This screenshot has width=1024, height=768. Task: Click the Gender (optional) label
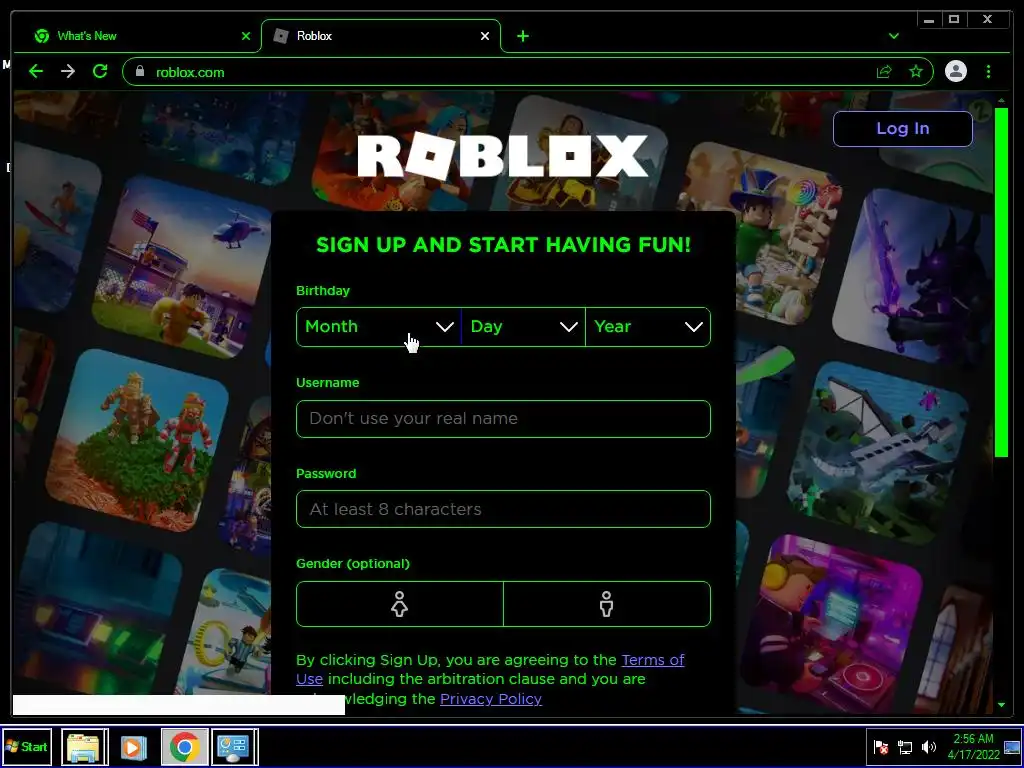pyautogui.click(x=353, y=564)
